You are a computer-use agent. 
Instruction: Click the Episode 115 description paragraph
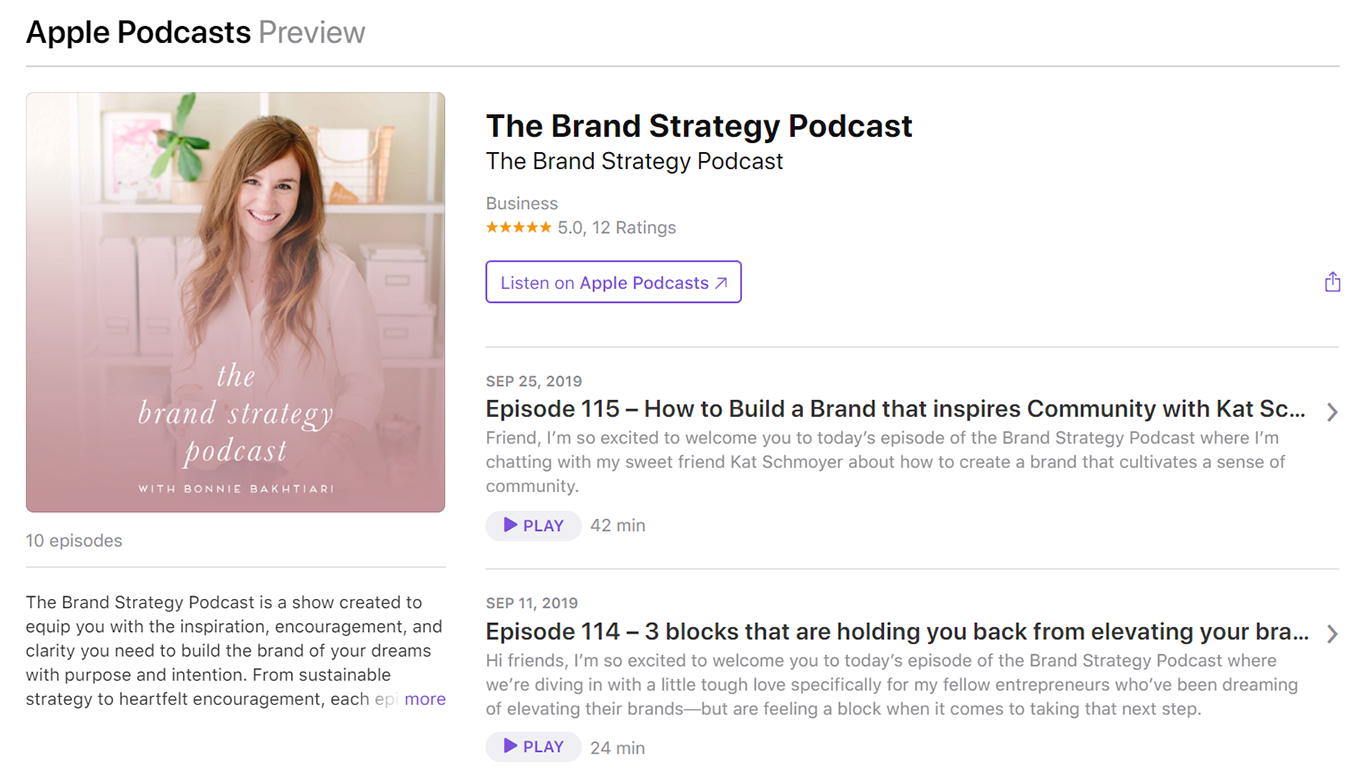pyautogui.click(x=886, y=462)
